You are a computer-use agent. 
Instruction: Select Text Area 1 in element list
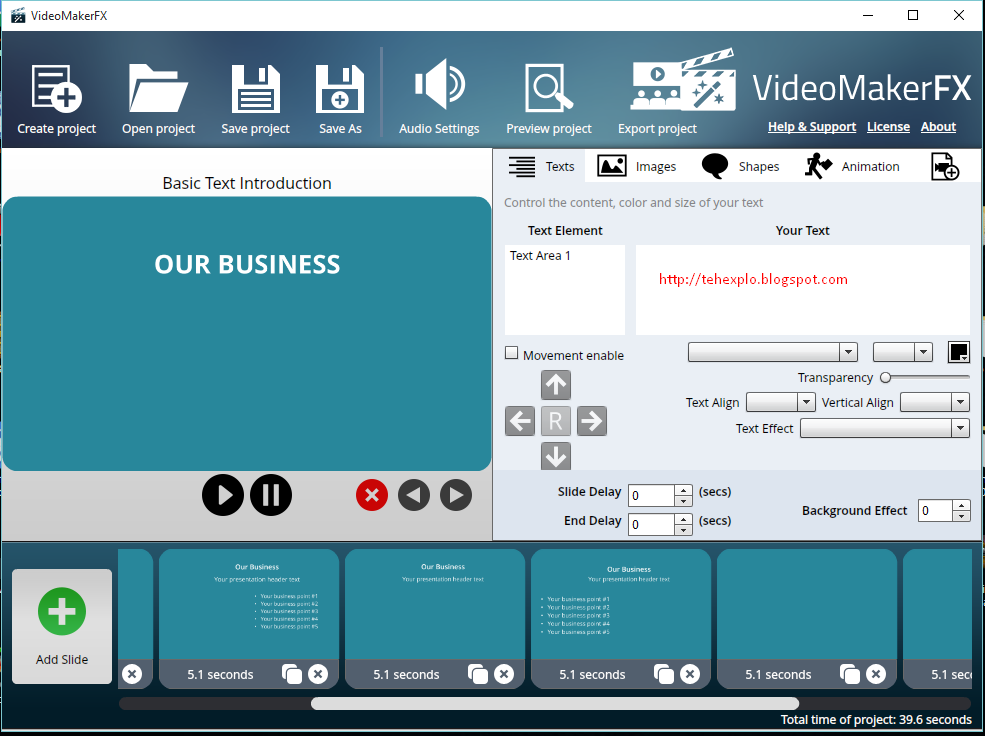click(x=540, y=256)
